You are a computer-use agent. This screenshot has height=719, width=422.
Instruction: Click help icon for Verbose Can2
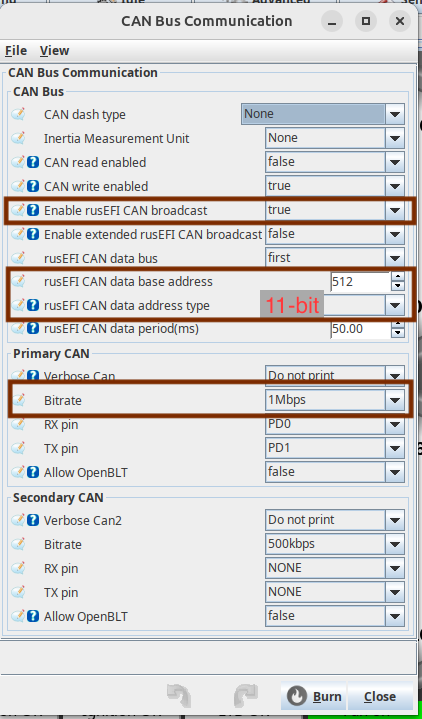click(x=33, y=520)
